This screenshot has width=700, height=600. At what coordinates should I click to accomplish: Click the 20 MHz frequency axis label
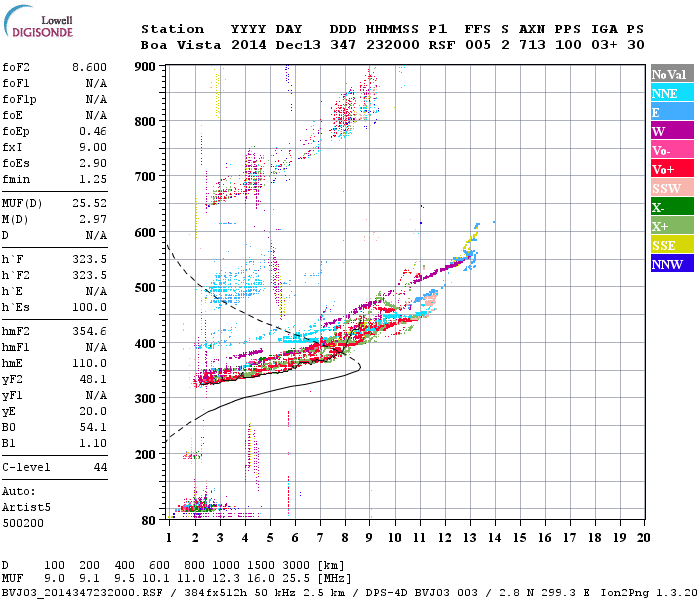pos(643,538)
